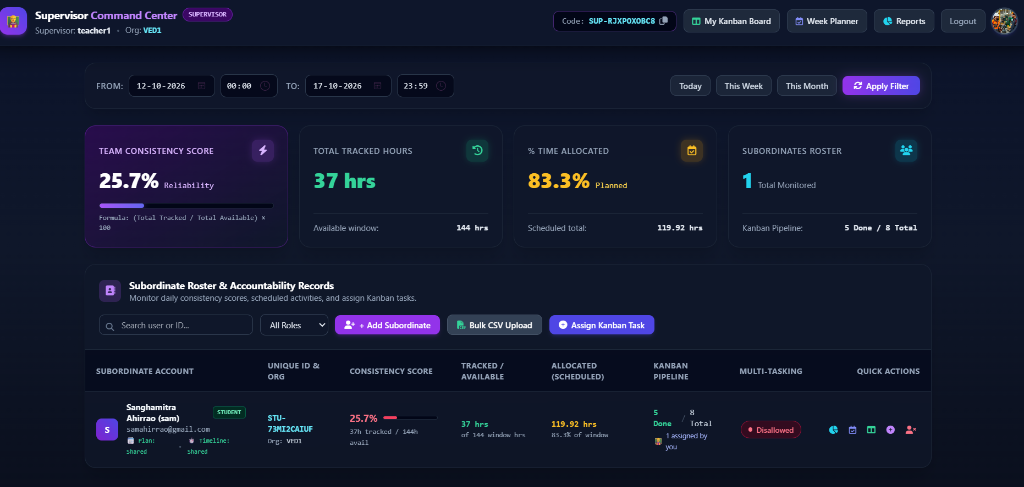The image size is (1024, 487).
Task: Apply the date filter
Action: (881, 86)
